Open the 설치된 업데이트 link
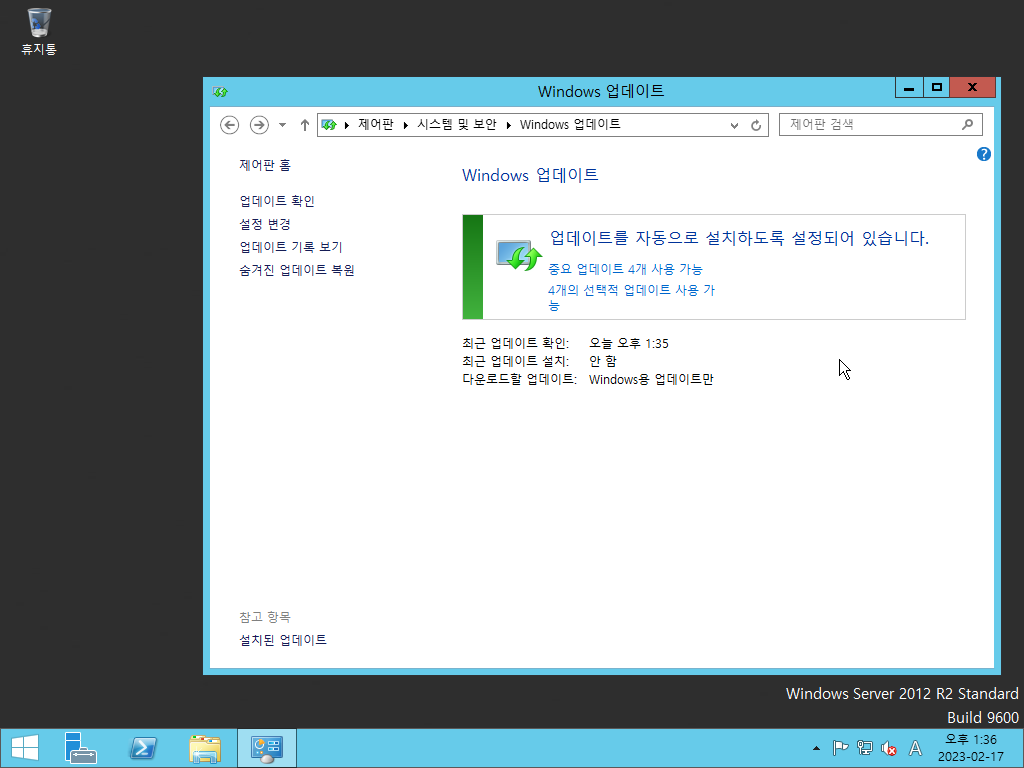 coord(283,640)
